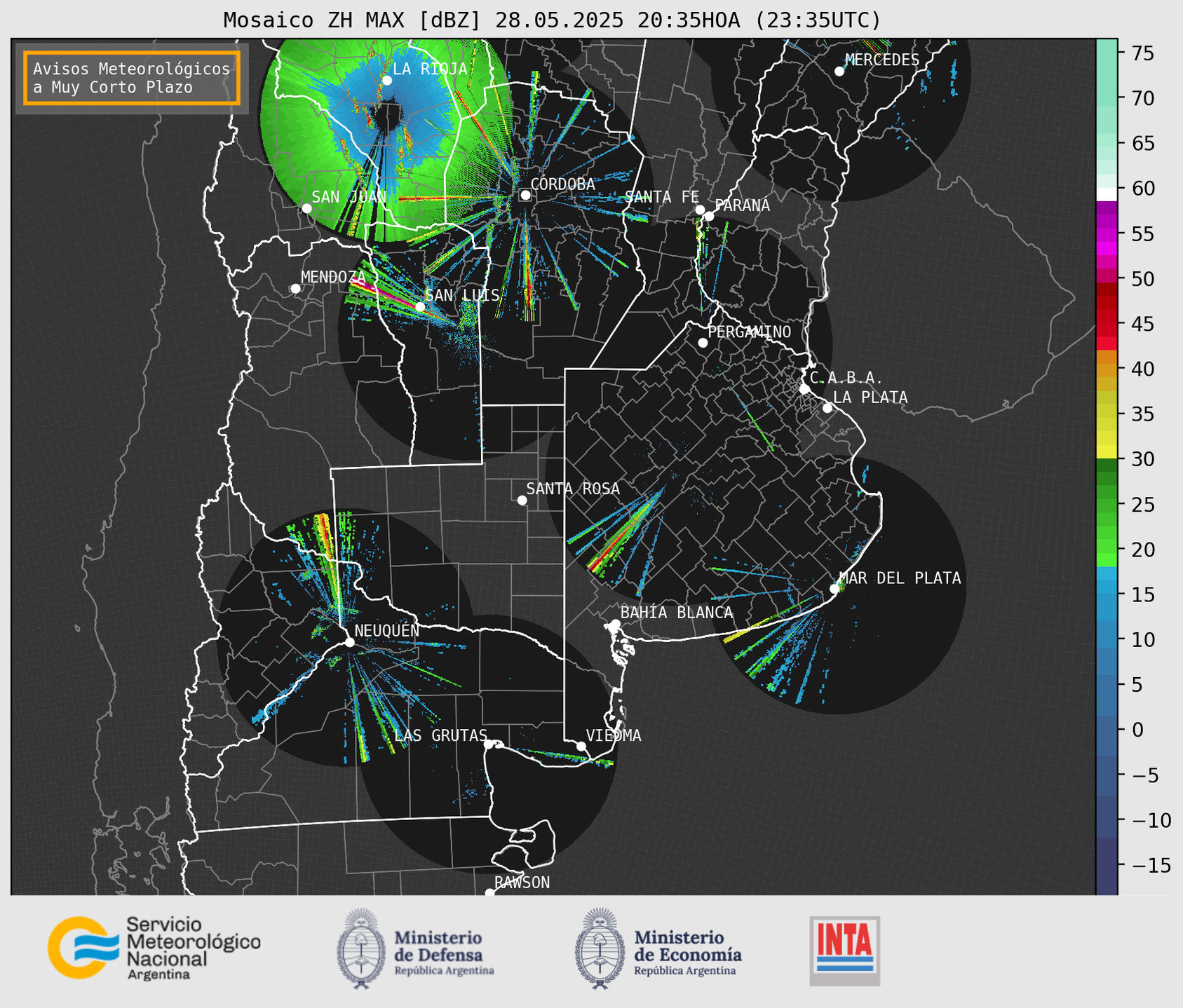Click the green 25 dBZ band on color scale
1183x1008 pixels.
[1107, 505]
